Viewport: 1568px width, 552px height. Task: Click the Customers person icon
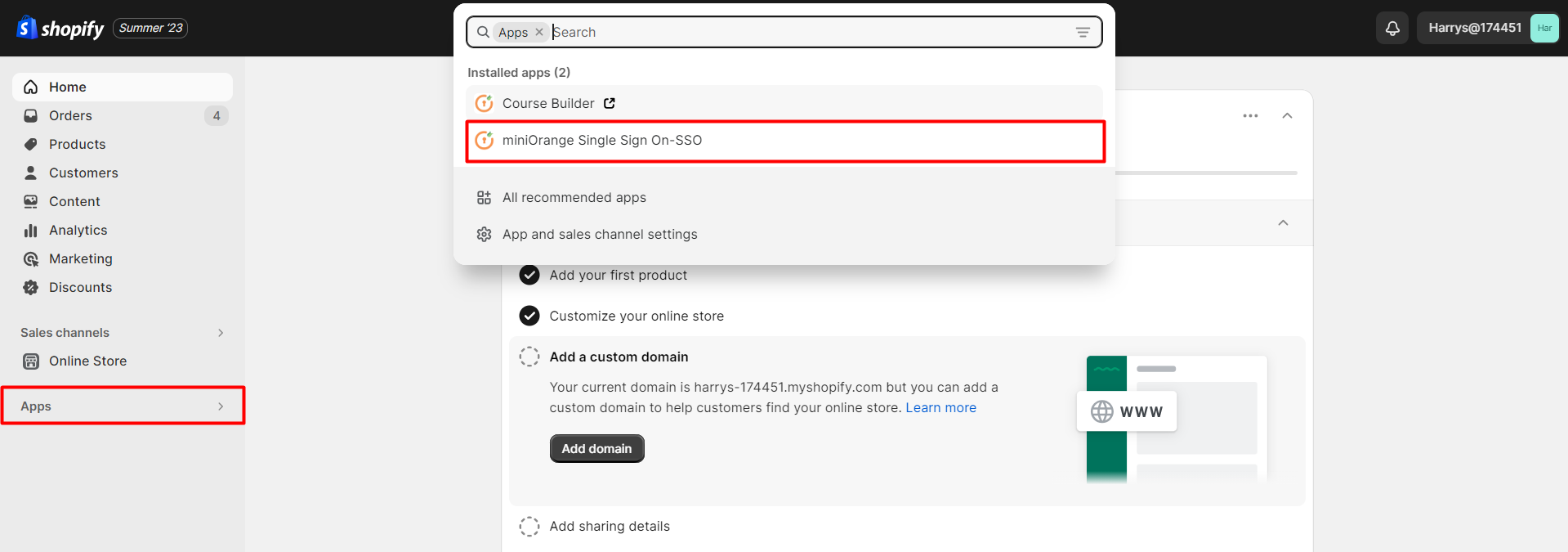click(31, 173)
